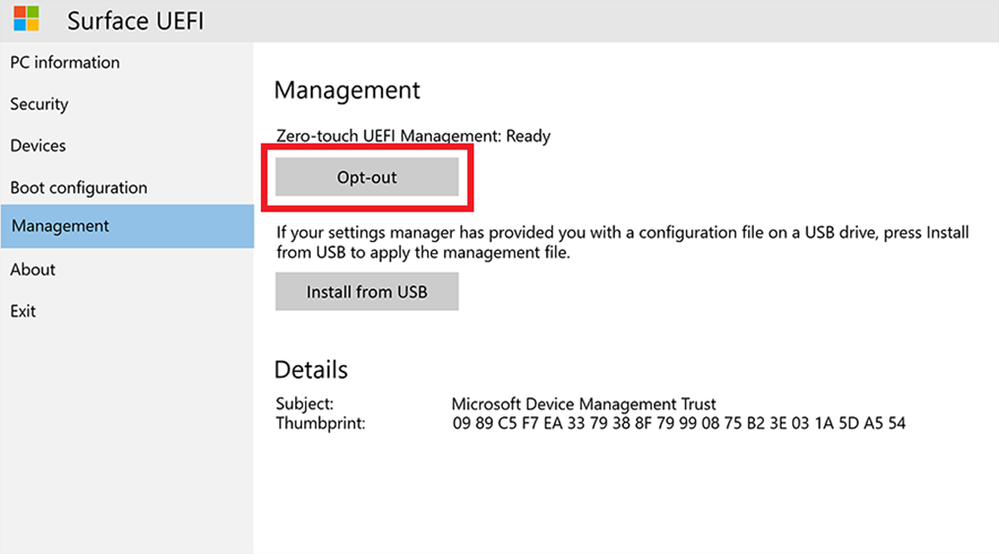Click the Zero-touch UEFI Management Ready status
This screenshot has width=999, height=554.
[x=413, y=136]
